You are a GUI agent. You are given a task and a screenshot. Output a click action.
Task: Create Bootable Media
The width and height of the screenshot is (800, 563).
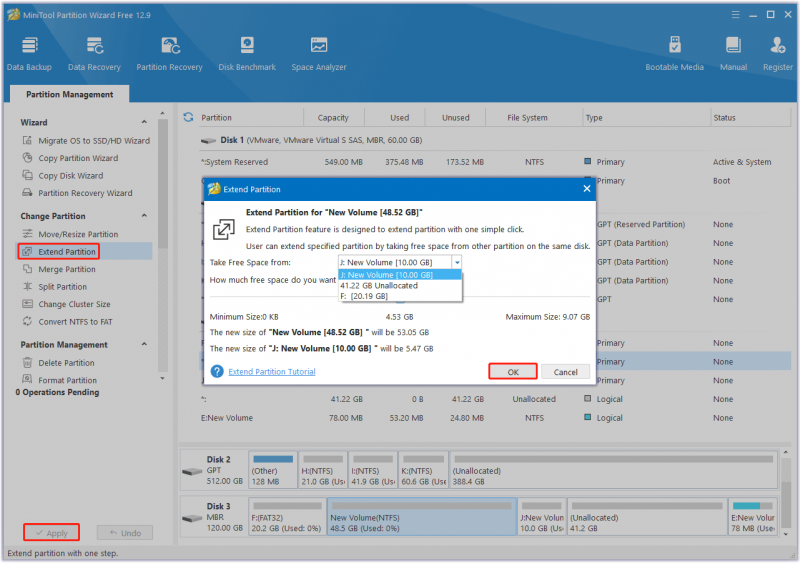pos(674,54)
